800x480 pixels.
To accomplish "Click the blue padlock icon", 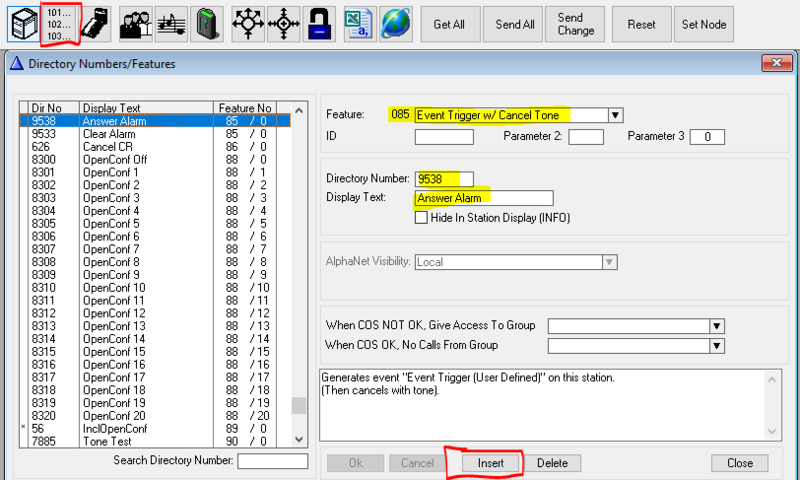I will pos(319,24).
